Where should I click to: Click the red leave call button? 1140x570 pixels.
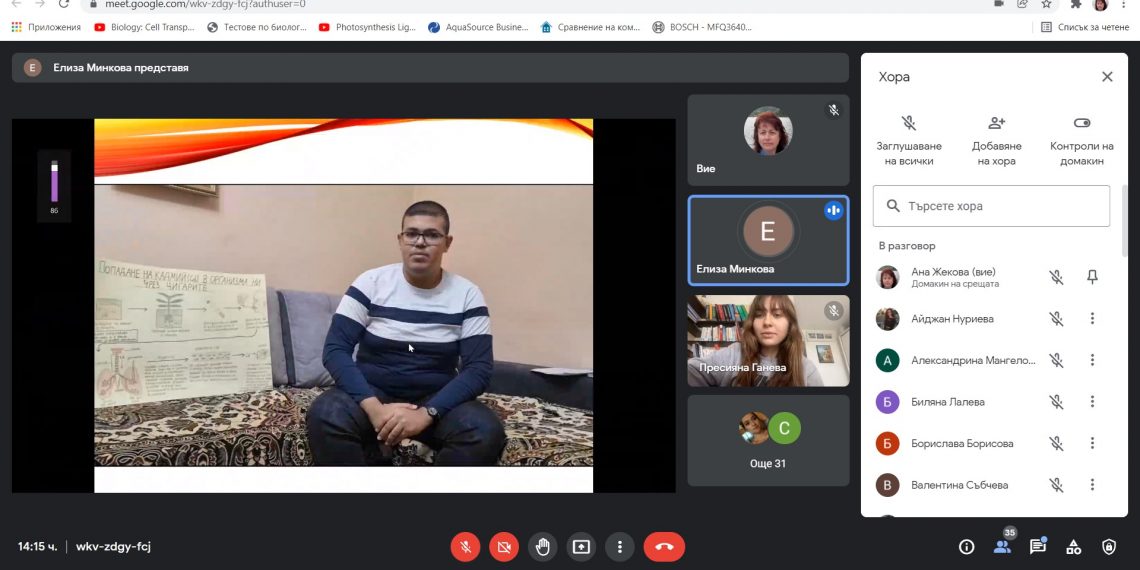pos(664,547)
